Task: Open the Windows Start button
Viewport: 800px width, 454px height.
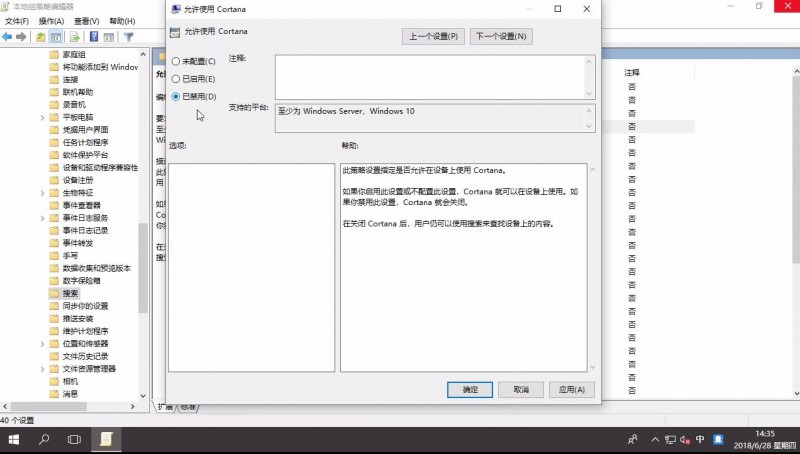Action: pyautogui.click(x=14, y=439)
